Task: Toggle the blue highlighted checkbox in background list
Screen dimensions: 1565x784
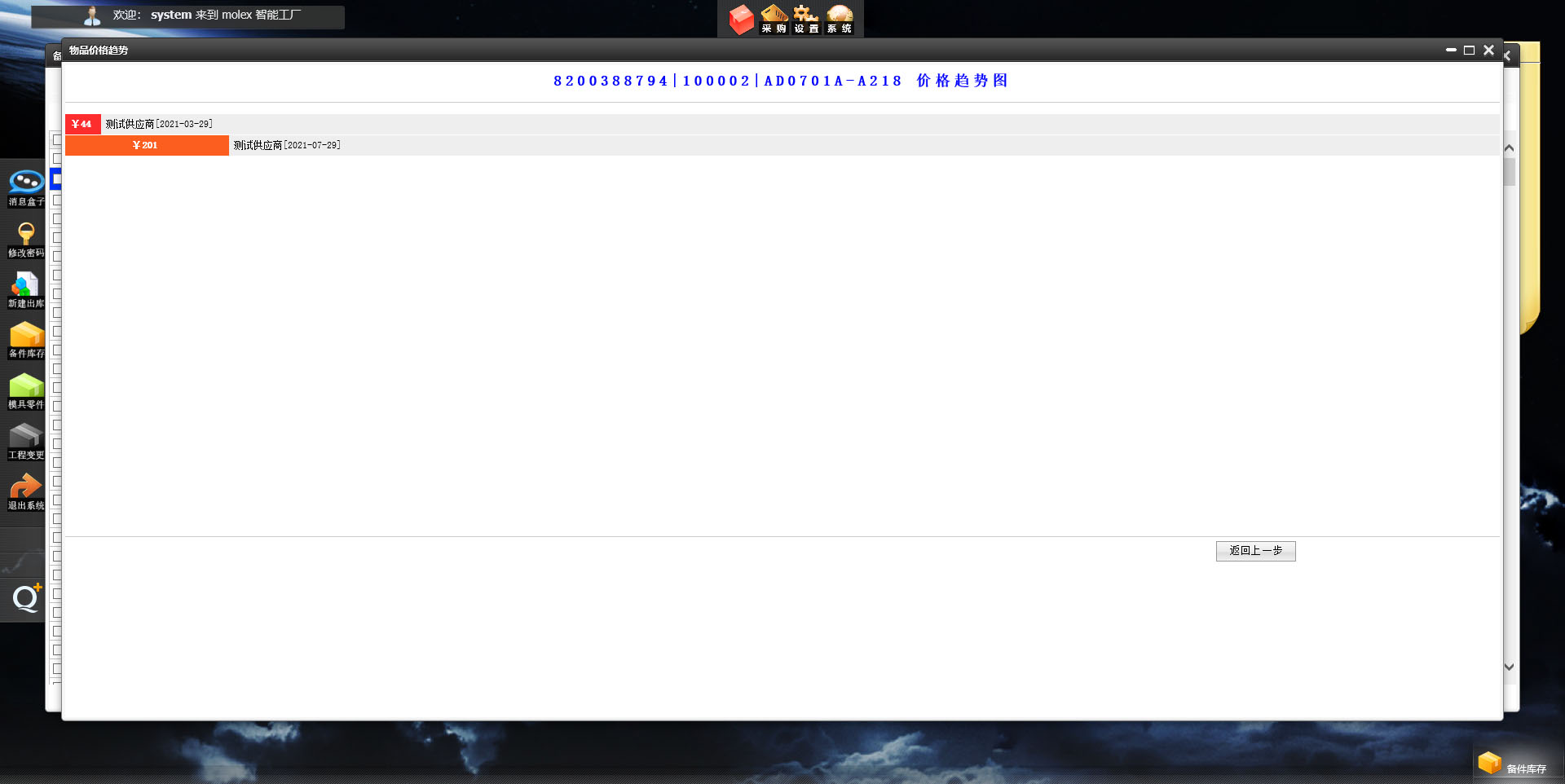Action: 56,178
